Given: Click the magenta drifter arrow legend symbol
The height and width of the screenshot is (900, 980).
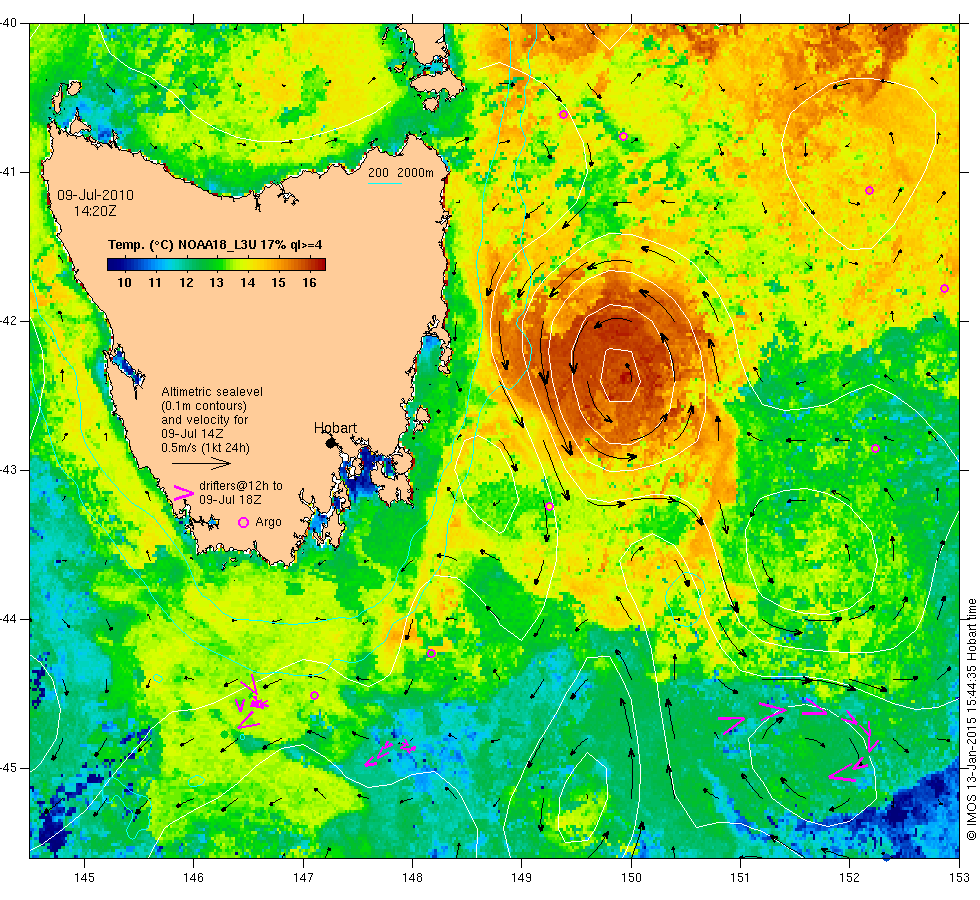Looking at the screenshot, I should click(x=183, y=492).
